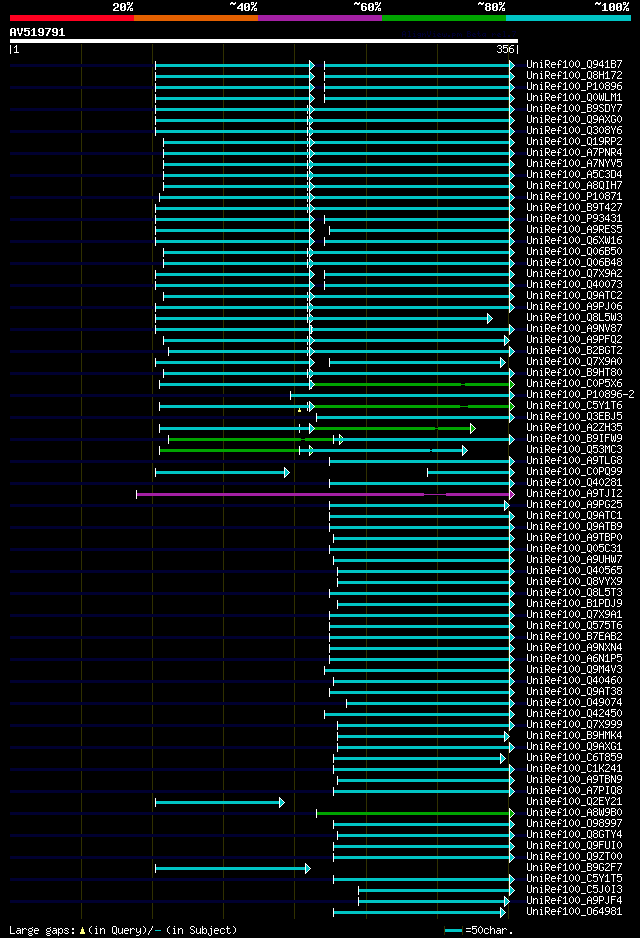Viewport: 640px width, 938px height.
Task: Open hit UniRef100_P10896
Action: [x=574, y=86]
